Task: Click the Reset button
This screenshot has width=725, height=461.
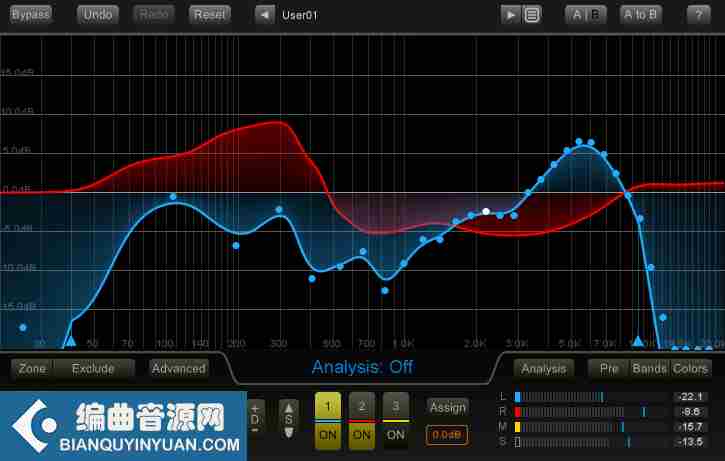Action: click(209, 14)
